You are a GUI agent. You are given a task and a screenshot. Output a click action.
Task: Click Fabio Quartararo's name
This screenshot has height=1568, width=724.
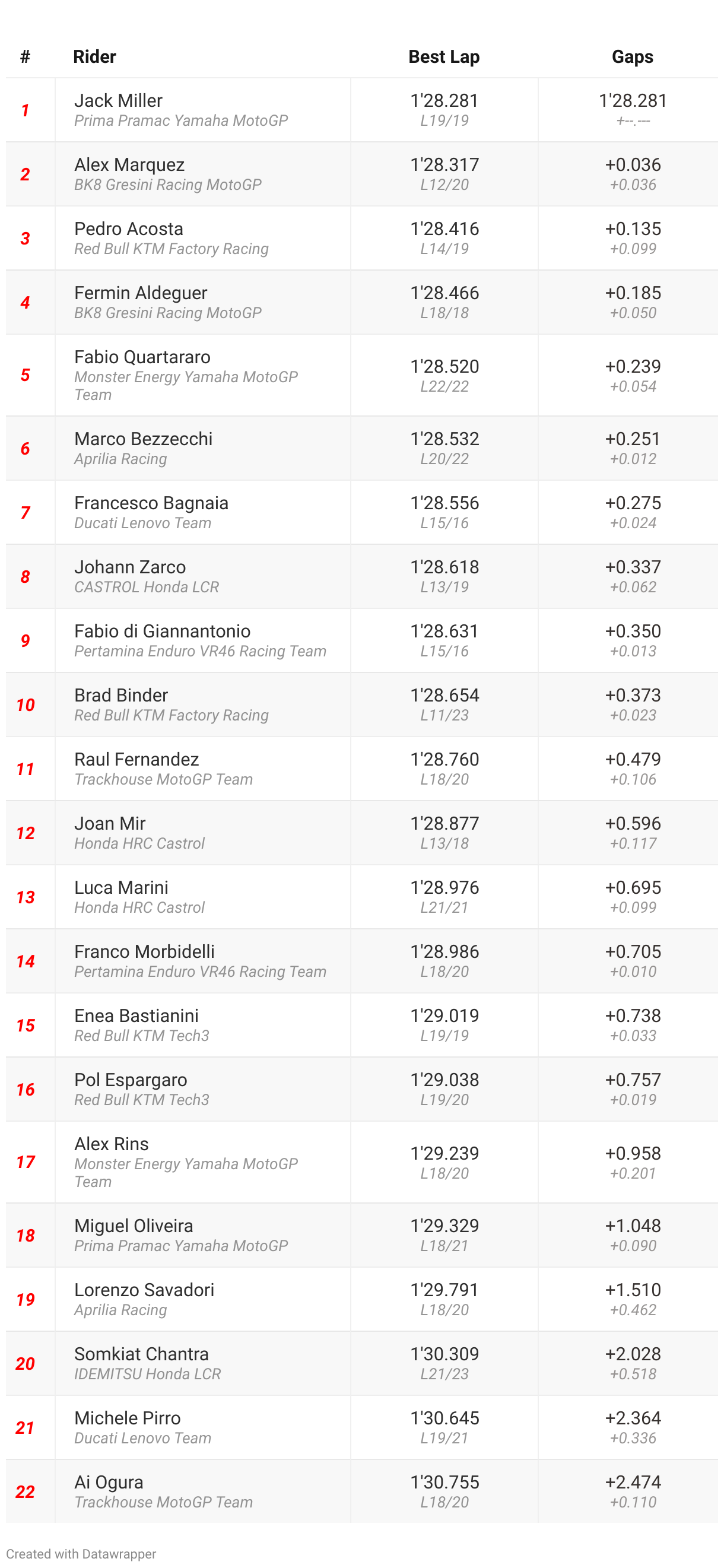coord(142,357)
